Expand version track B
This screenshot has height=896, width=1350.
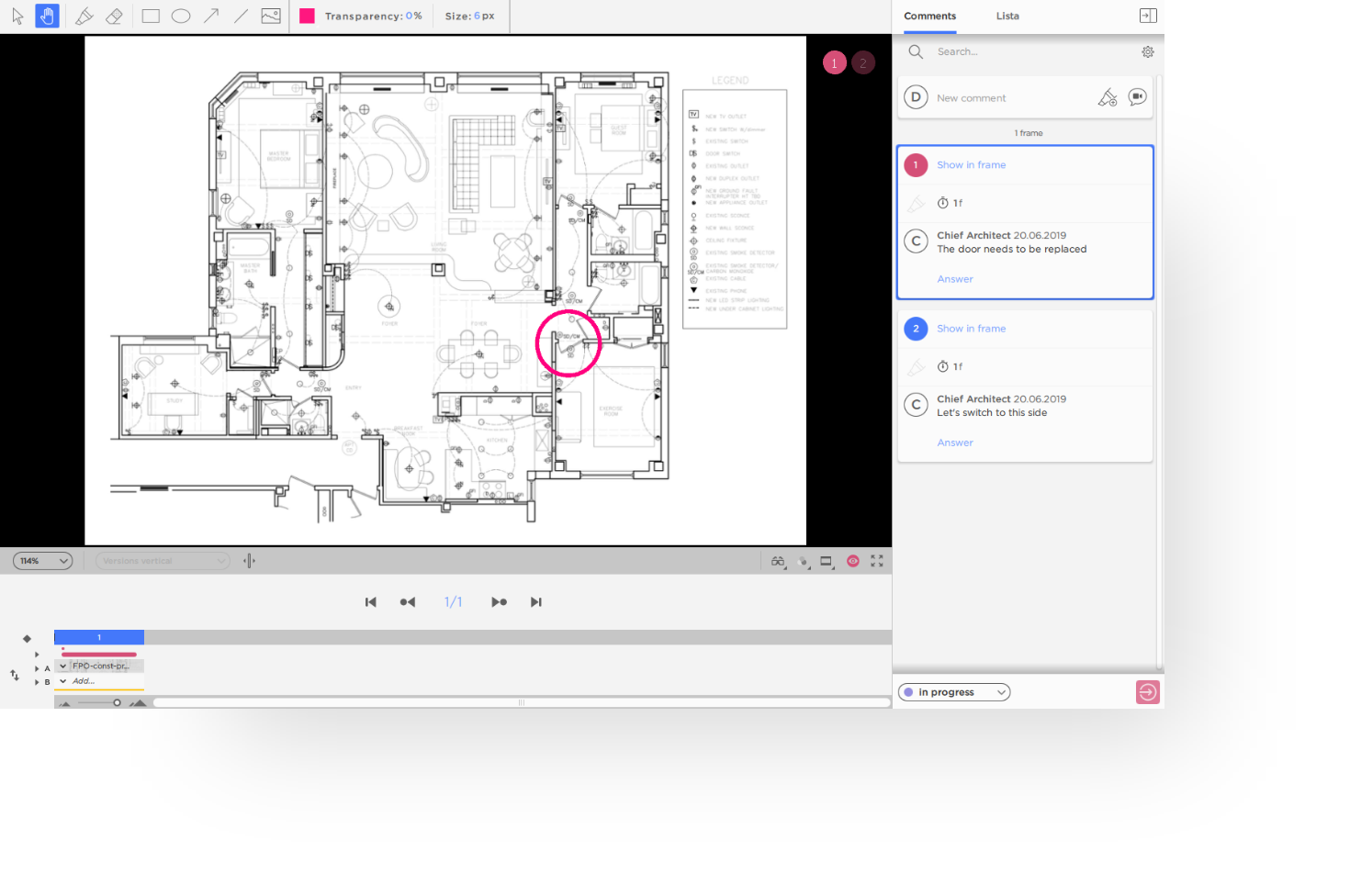pos(37,682)
